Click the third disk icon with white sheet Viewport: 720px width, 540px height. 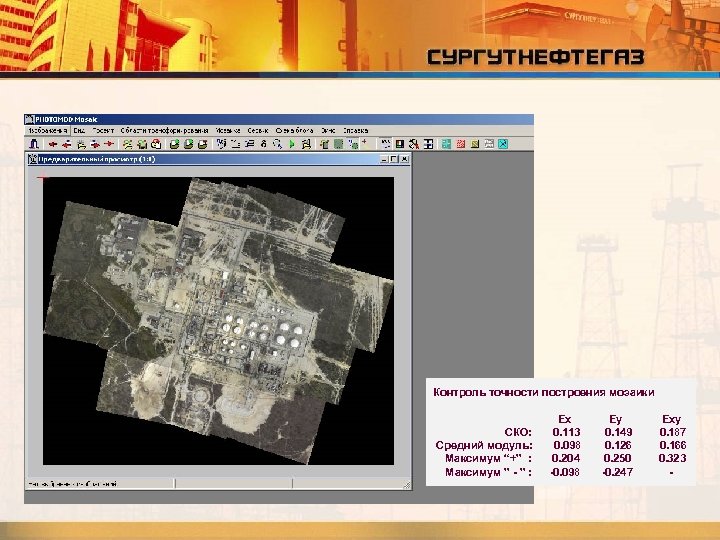click(x=203, y=144)
